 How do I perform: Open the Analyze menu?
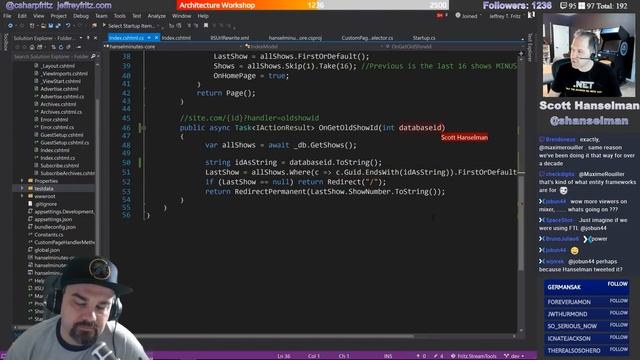click(x=156, y=16)
